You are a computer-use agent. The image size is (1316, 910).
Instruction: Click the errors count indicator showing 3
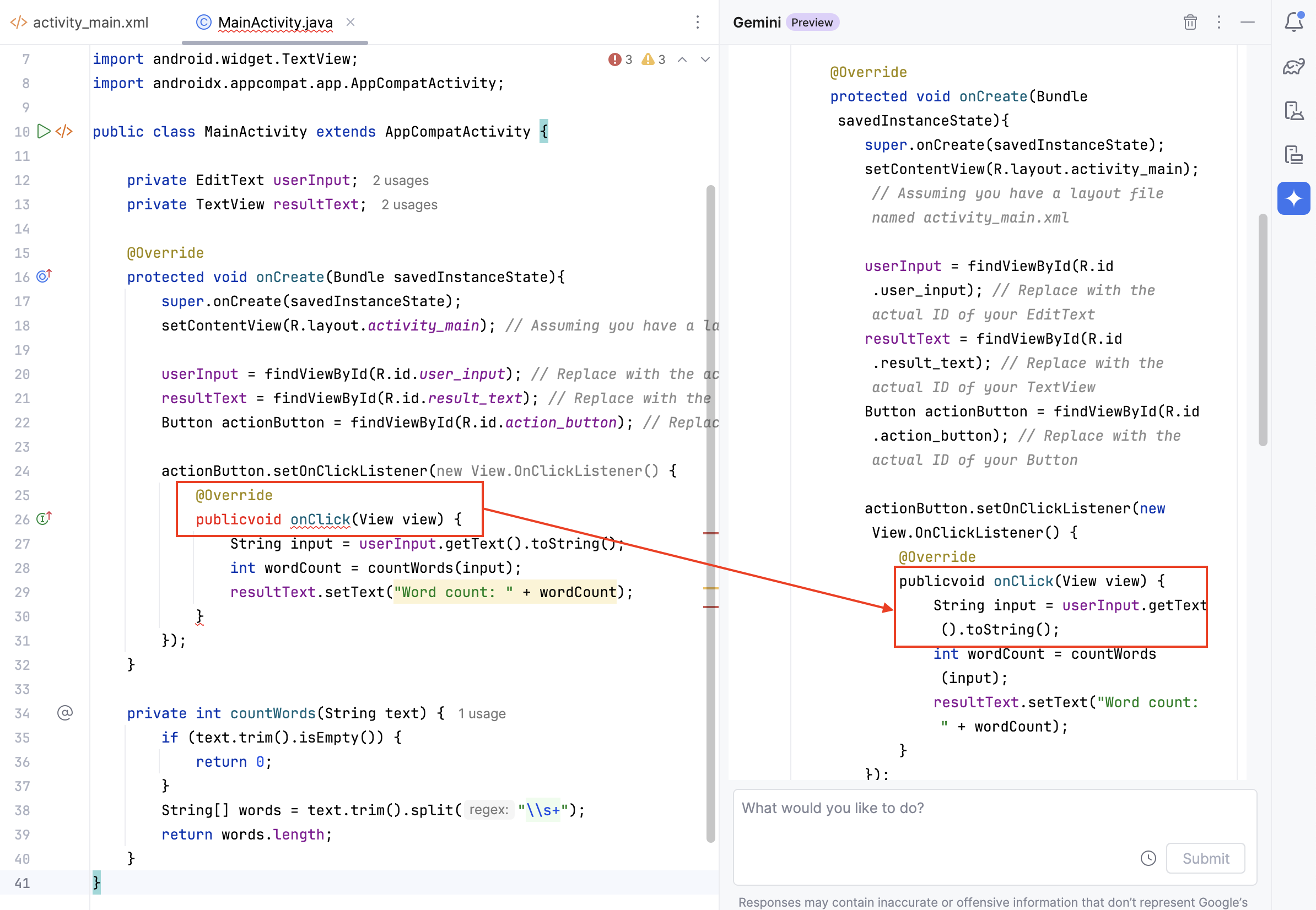pos(620,59)
